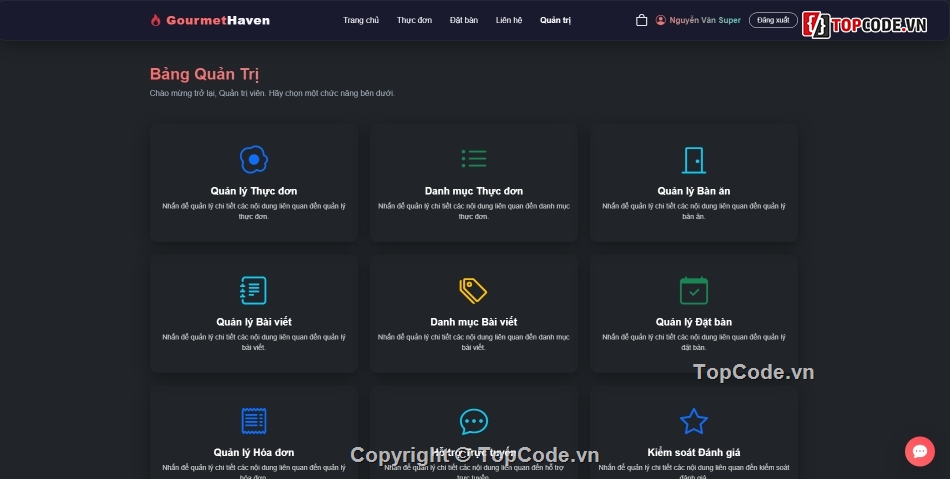Click the description under Quản lý Thực đơn
The height and width of the screenshot is (479, 950).
tap(254, 211)
